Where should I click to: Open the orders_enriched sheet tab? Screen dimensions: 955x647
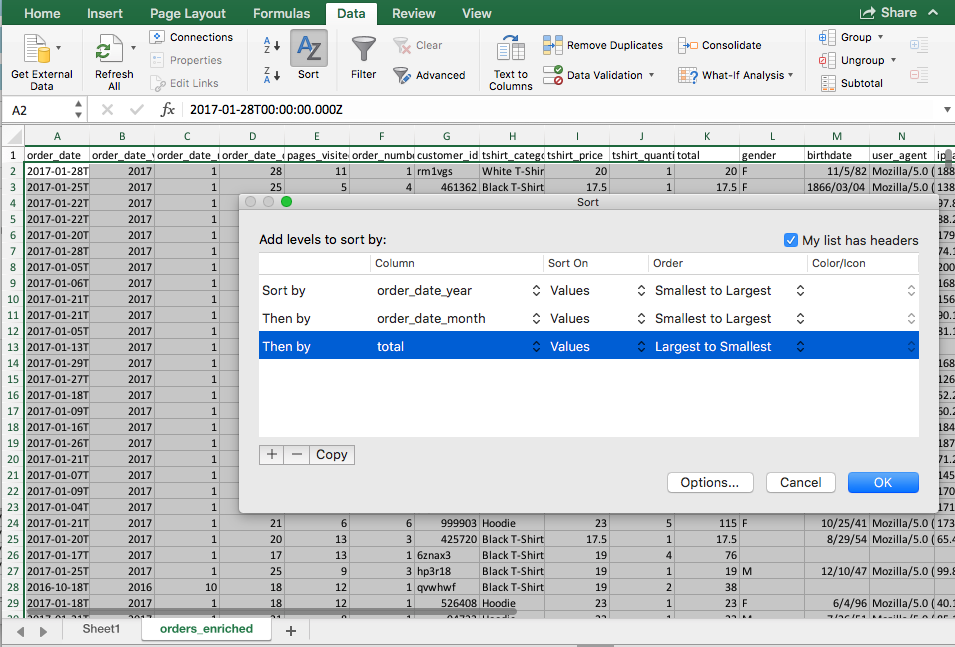205,630
